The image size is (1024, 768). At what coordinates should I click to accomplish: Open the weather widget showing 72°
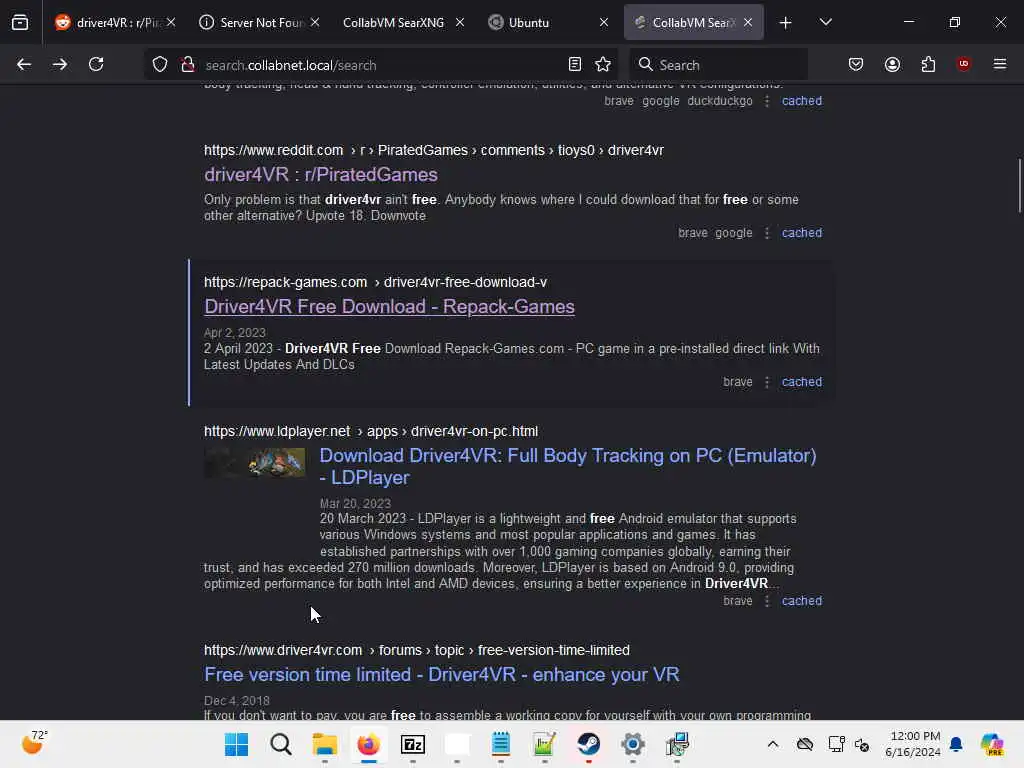tap(35, 743)
